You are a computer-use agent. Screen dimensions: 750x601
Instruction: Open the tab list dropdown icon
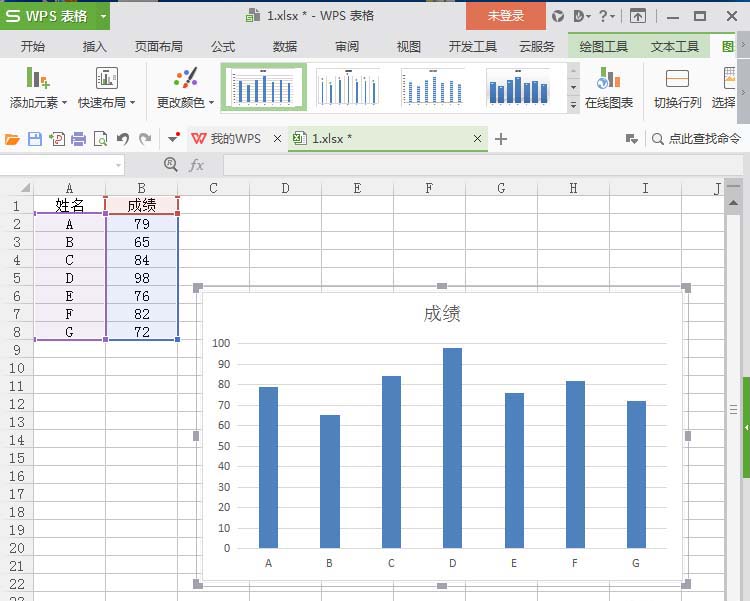click(x=631, y=139)
